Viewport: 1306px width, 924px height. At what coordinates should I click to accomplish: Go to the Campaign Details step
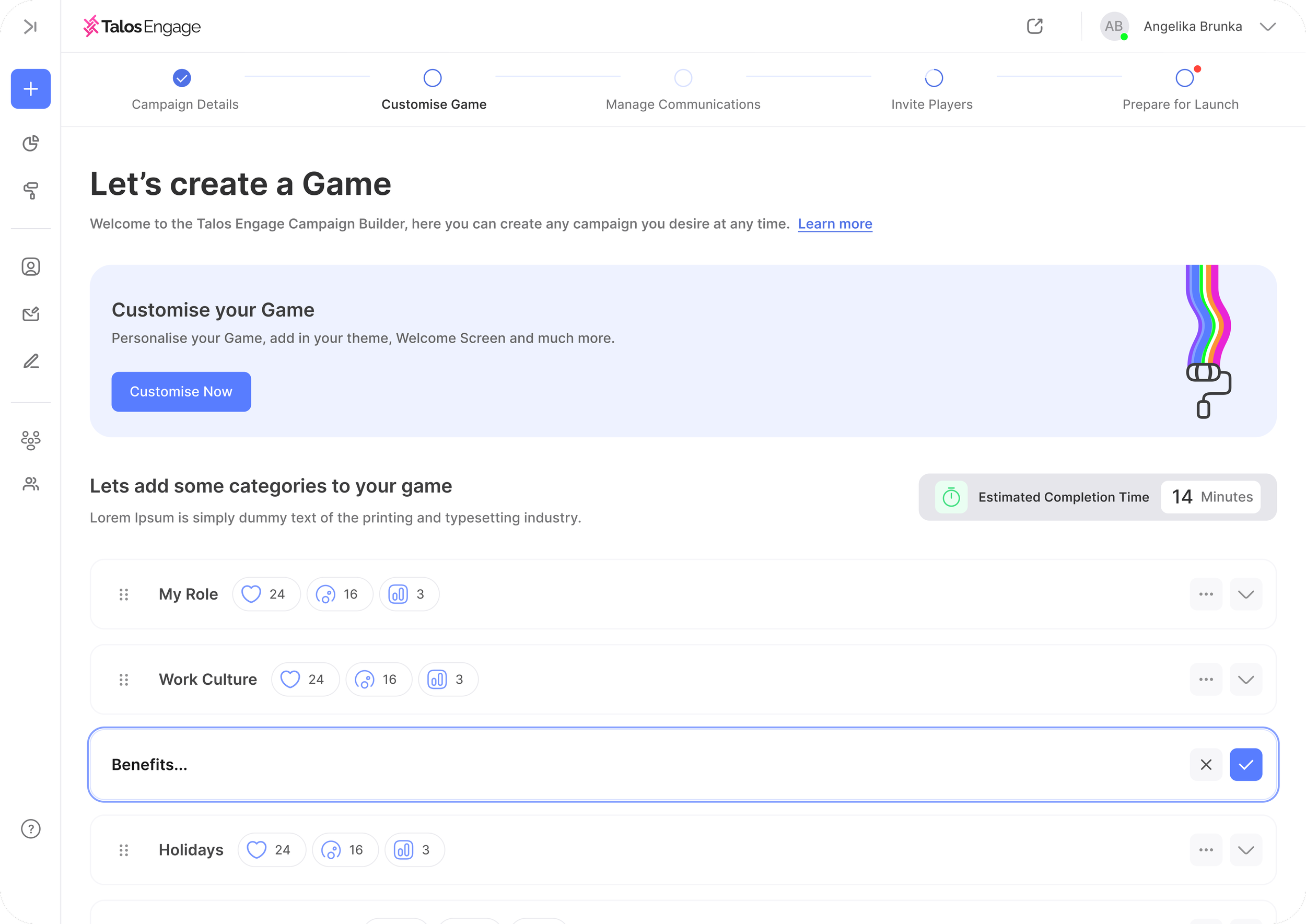coord(185,90)
